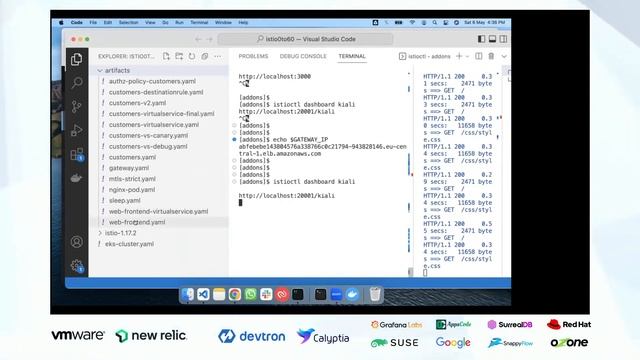Toggle the secondary side bar layout

click(x=504, y=39)
